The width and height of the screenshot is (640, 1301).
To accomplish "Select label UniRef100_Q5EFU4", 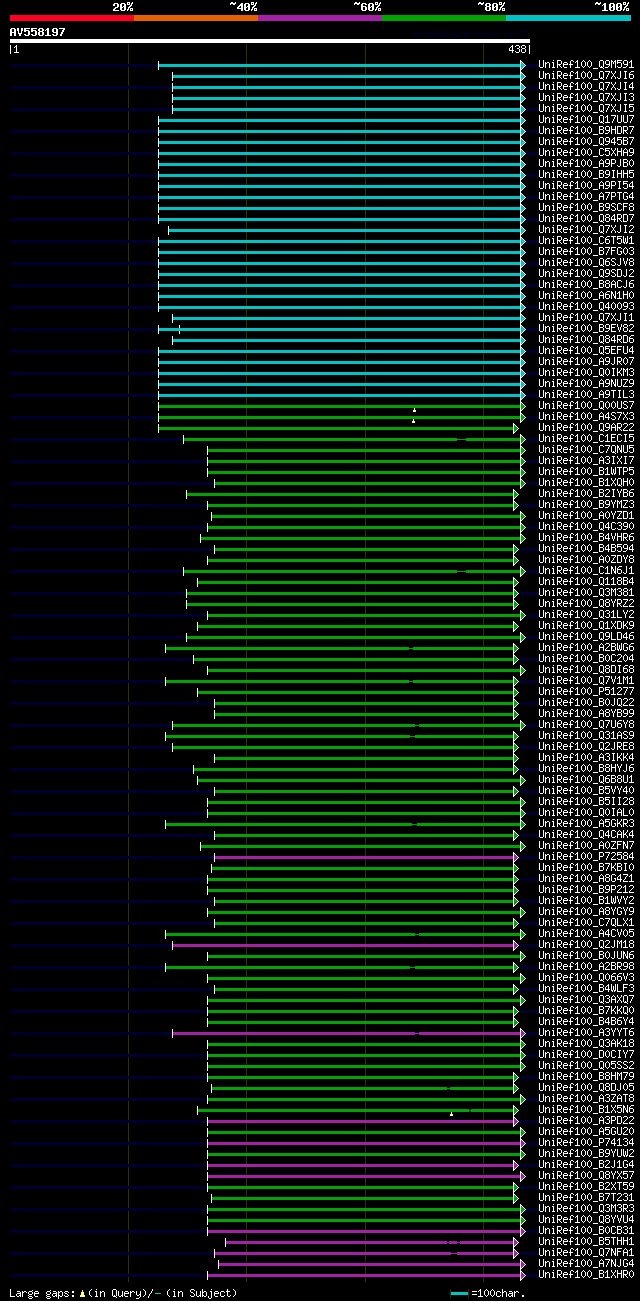I will point(586,351).
